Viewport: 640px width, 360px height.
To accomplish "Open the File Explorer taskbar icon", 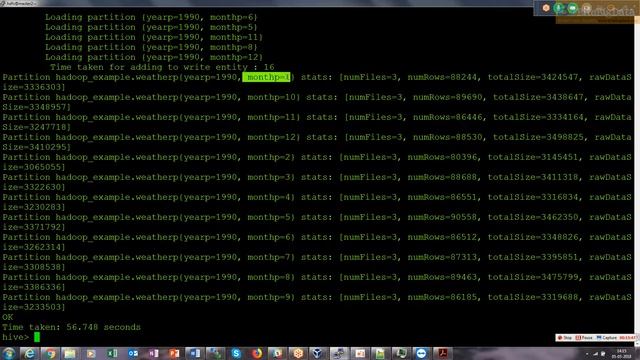I will coord(70,353).
